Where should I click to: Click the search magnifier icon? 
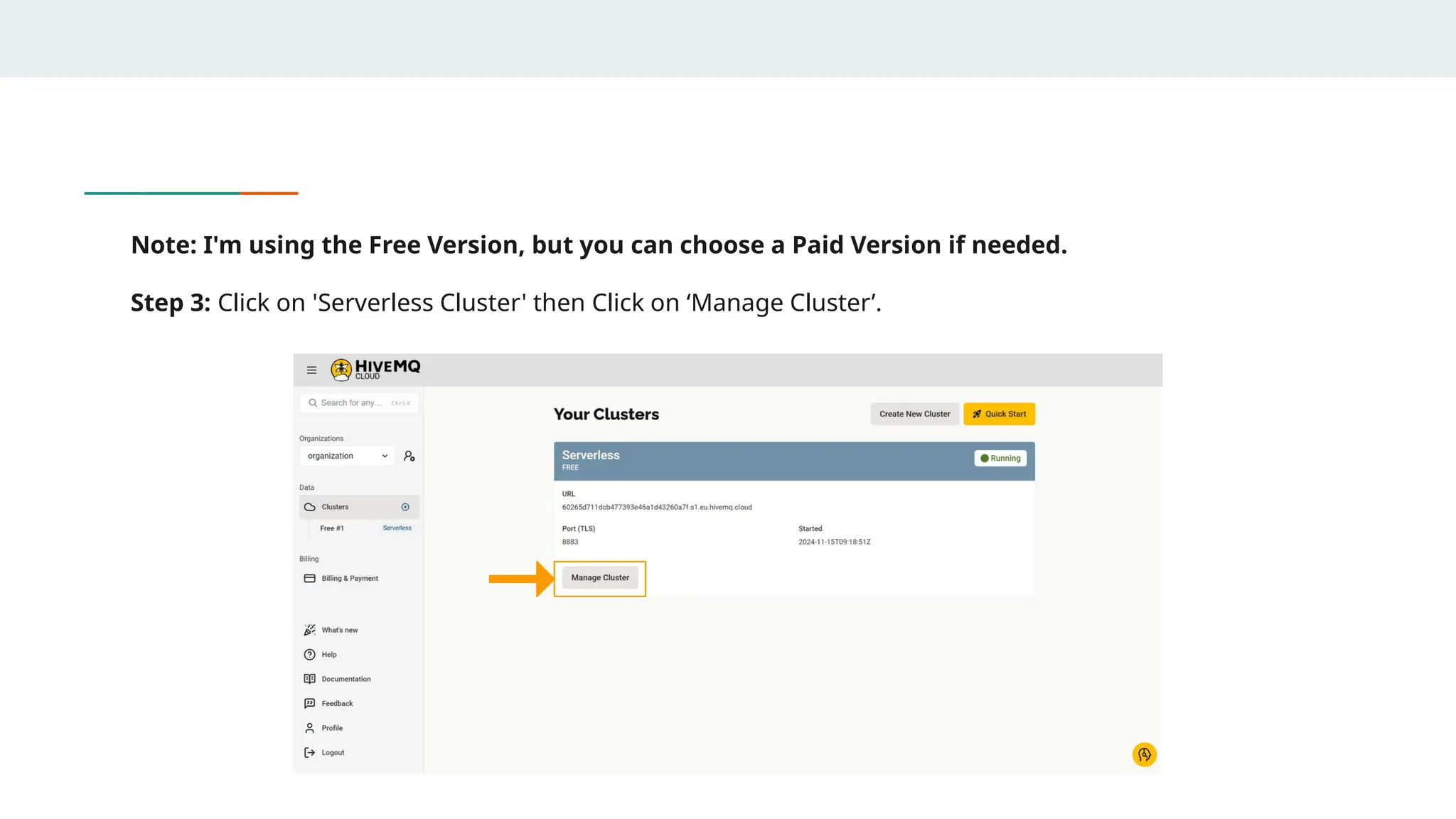[313, 402]
